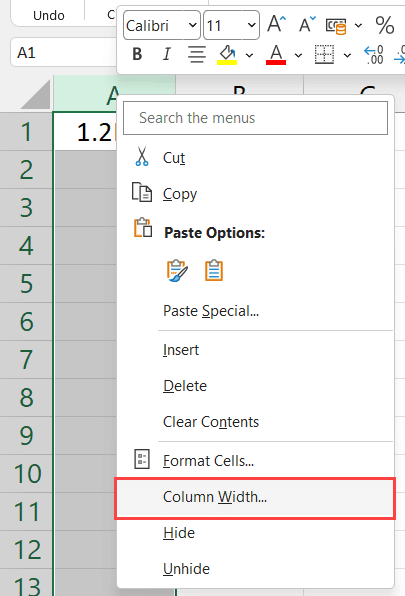Screen dimensions: 405x596
Task: Select row 3 header
Action: point(26,208)
